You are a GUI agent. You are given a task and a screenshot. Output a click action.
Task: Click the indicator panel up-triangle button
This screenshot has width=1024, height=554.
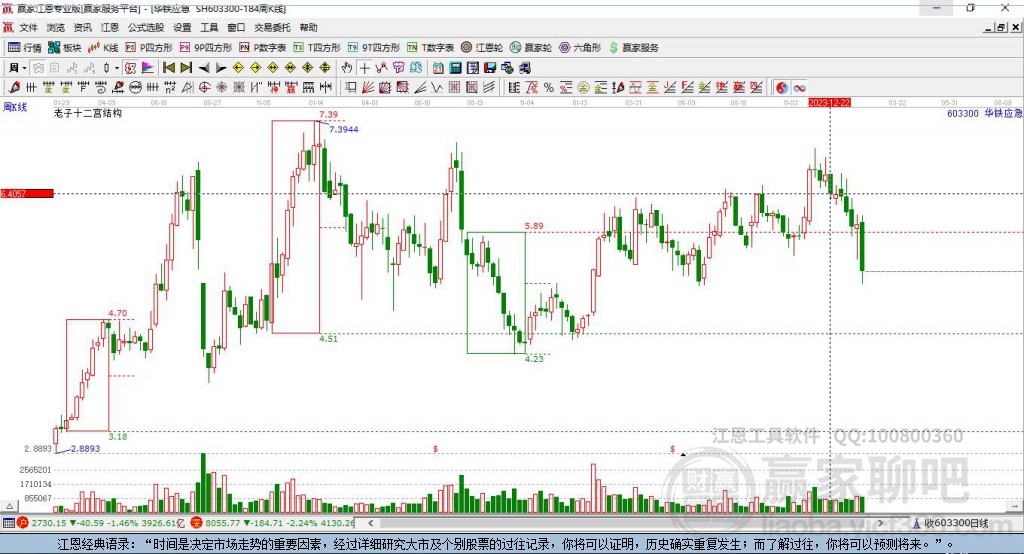pyautogui.click(x=9, y=506)
